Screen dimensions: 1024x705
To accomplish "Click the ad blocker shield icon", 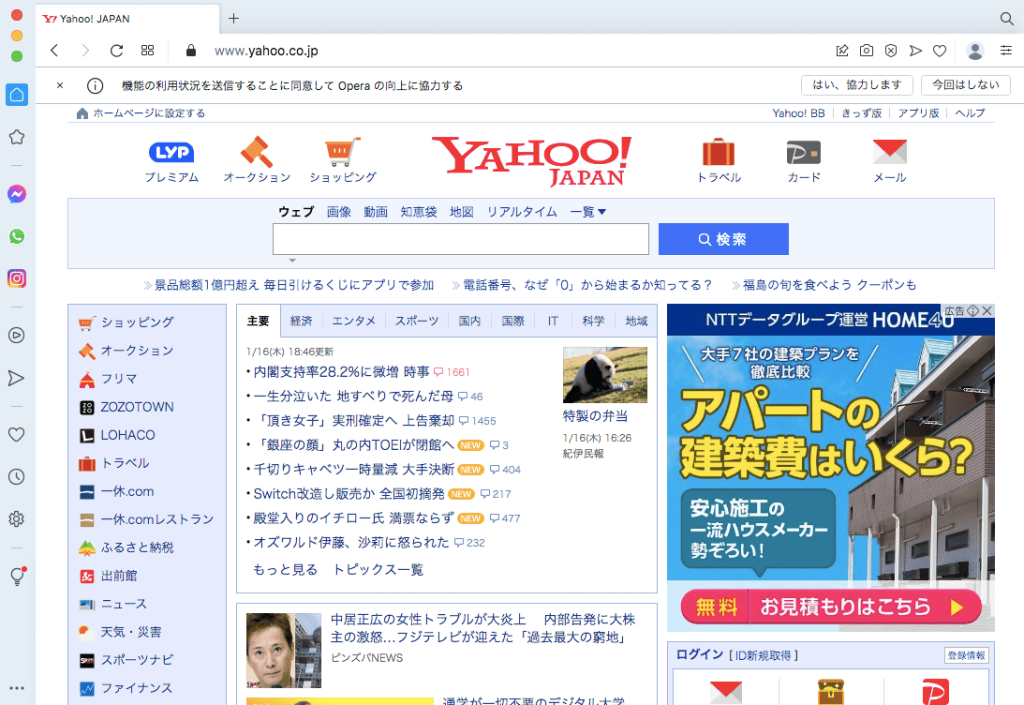I will 891,50.
